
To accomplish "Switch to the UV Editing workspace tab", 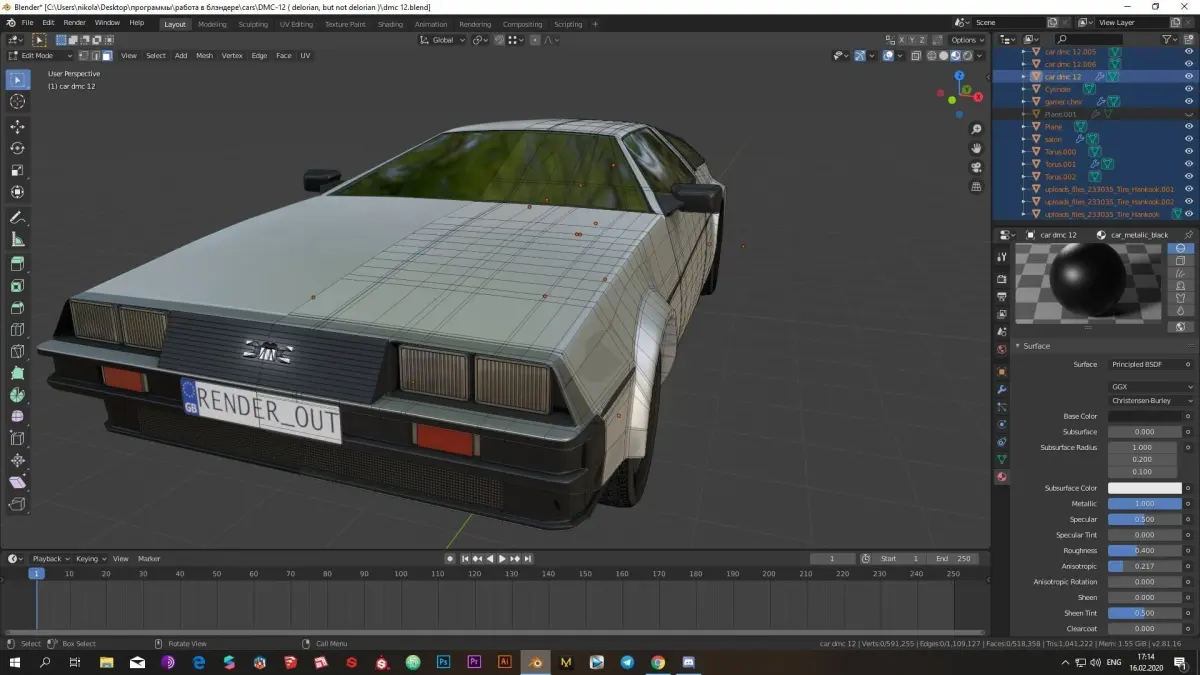I will point(296,24).
